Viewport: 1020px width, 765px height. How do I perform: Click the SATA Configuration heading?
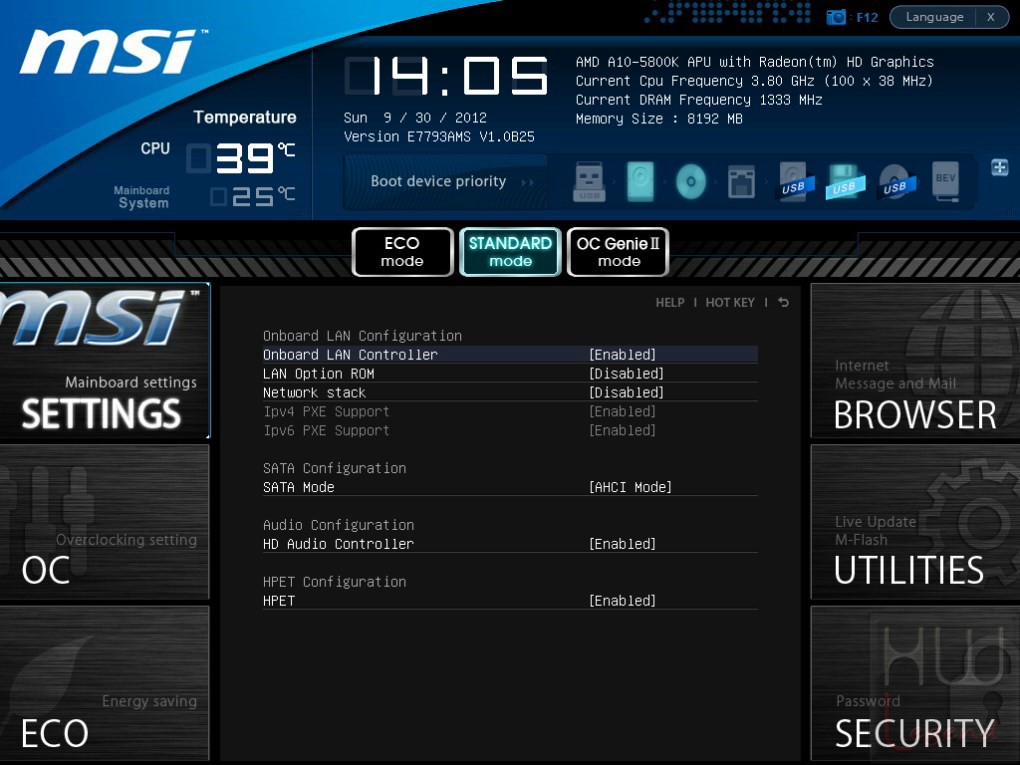[x=334, y=468]
